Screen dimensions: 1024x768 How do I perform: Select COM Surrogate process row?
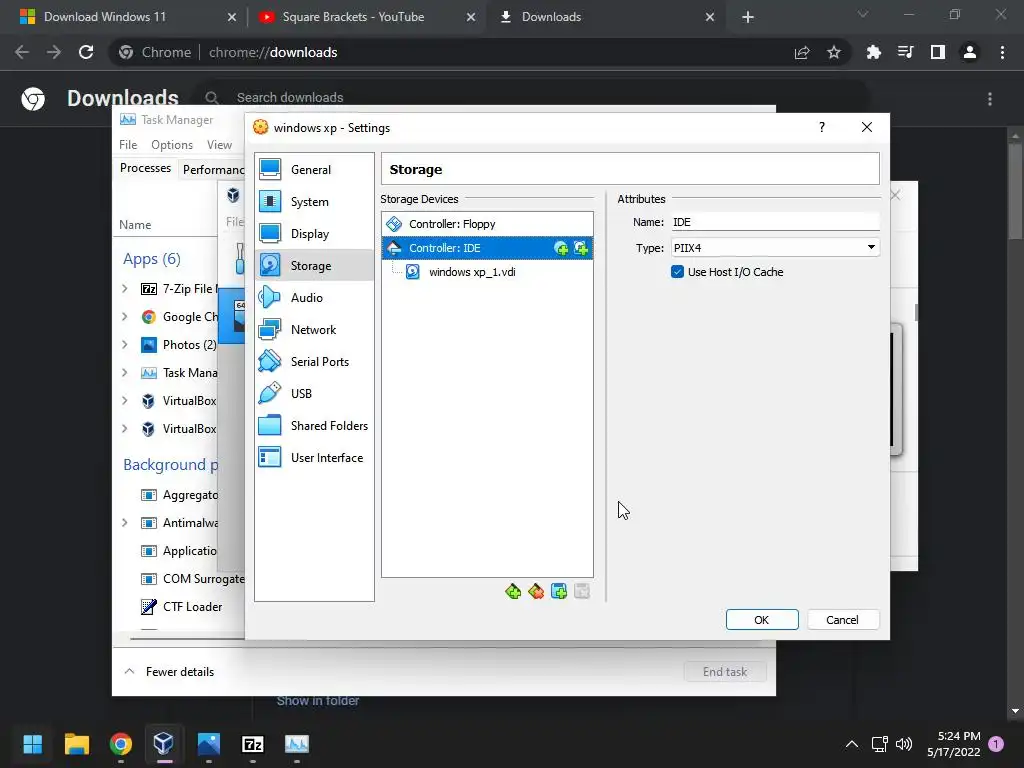point(180,579)
